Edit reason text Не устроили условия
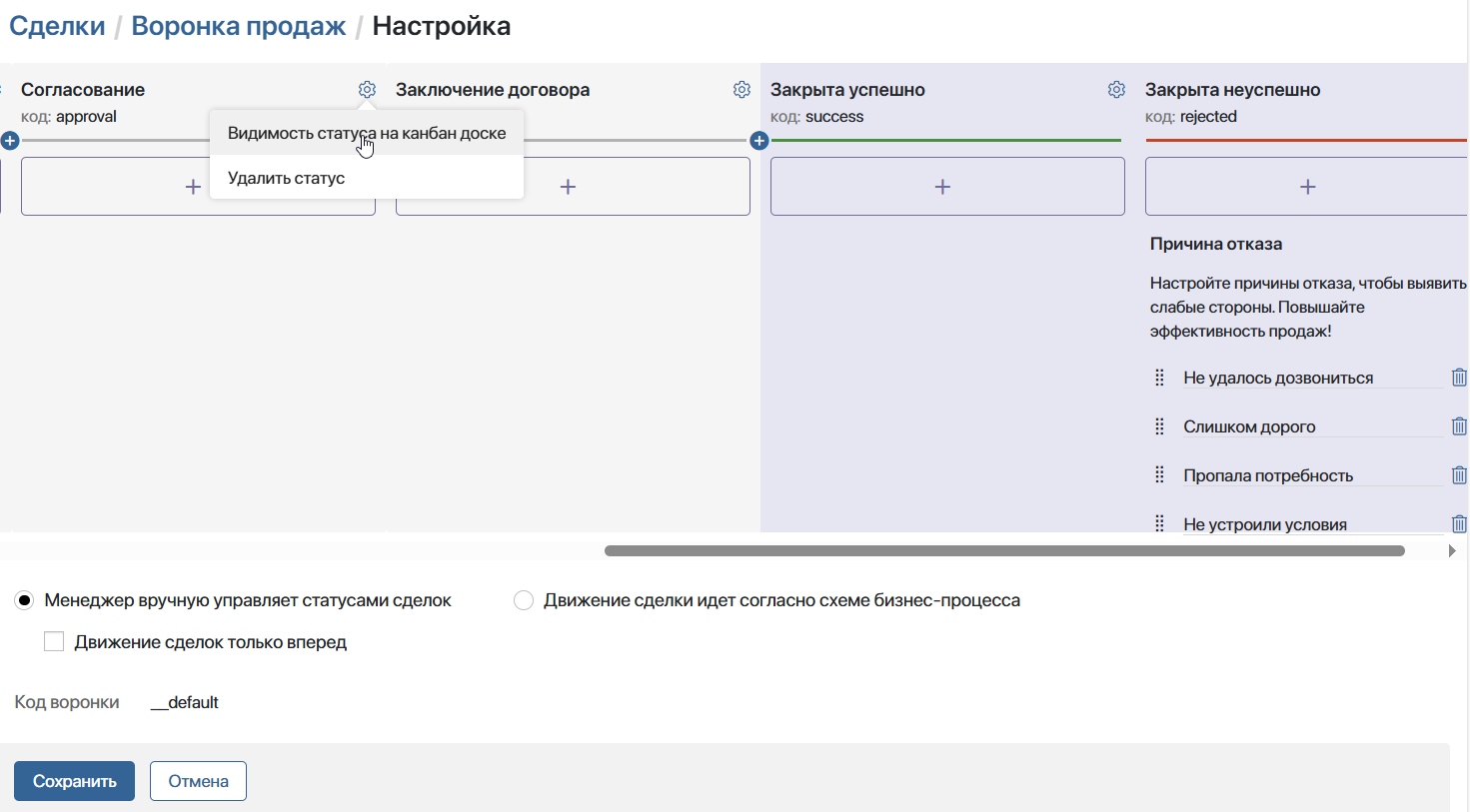The image size is (1470, 812). [x=1312, y=524]
